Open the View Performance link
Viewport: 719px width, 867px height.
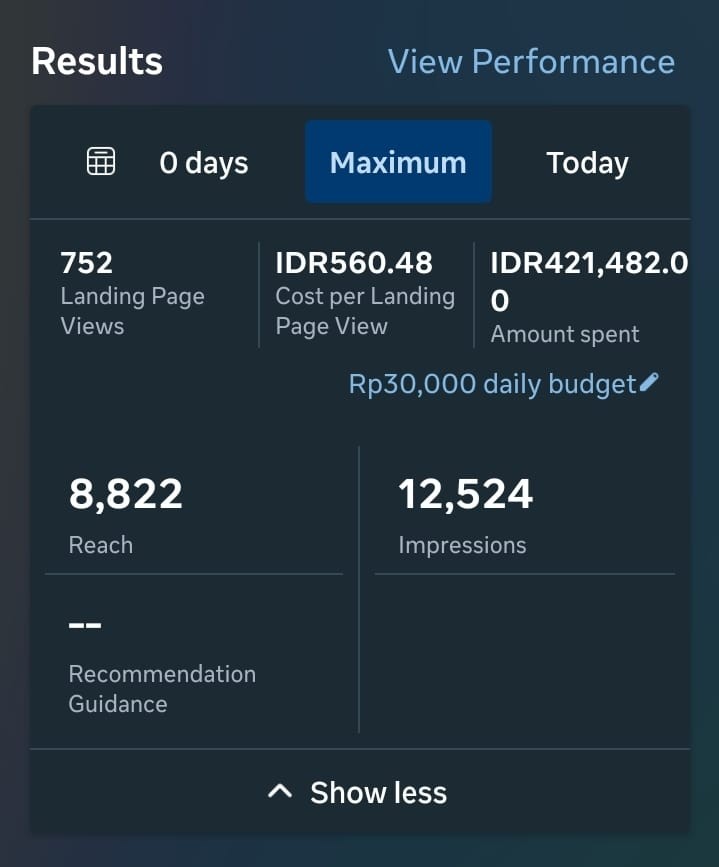[531, 62]
